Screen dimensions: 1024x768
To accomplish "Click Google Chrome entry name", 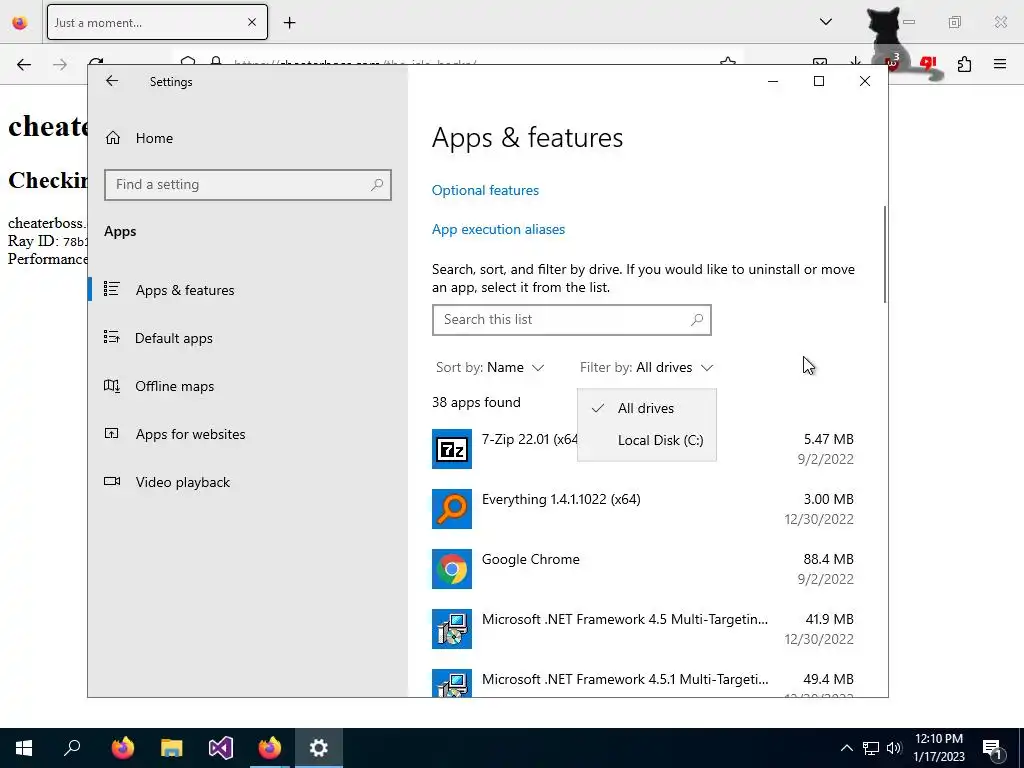I will click(530, 560).
